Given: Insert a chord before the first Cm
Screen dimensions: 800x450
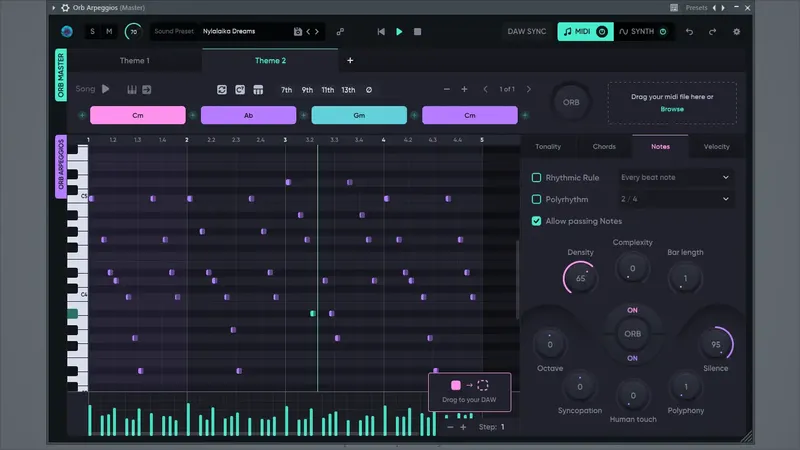Looking at the screenshot, I should click(x=82, y=115).
